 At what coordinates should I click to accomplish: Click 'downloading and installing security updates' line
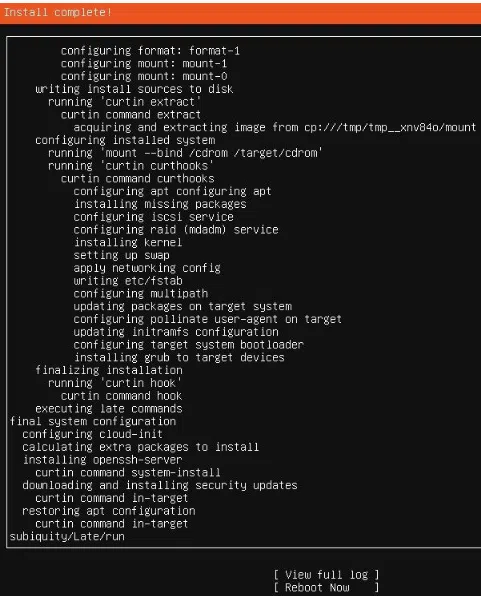click(x=160, y=485)
